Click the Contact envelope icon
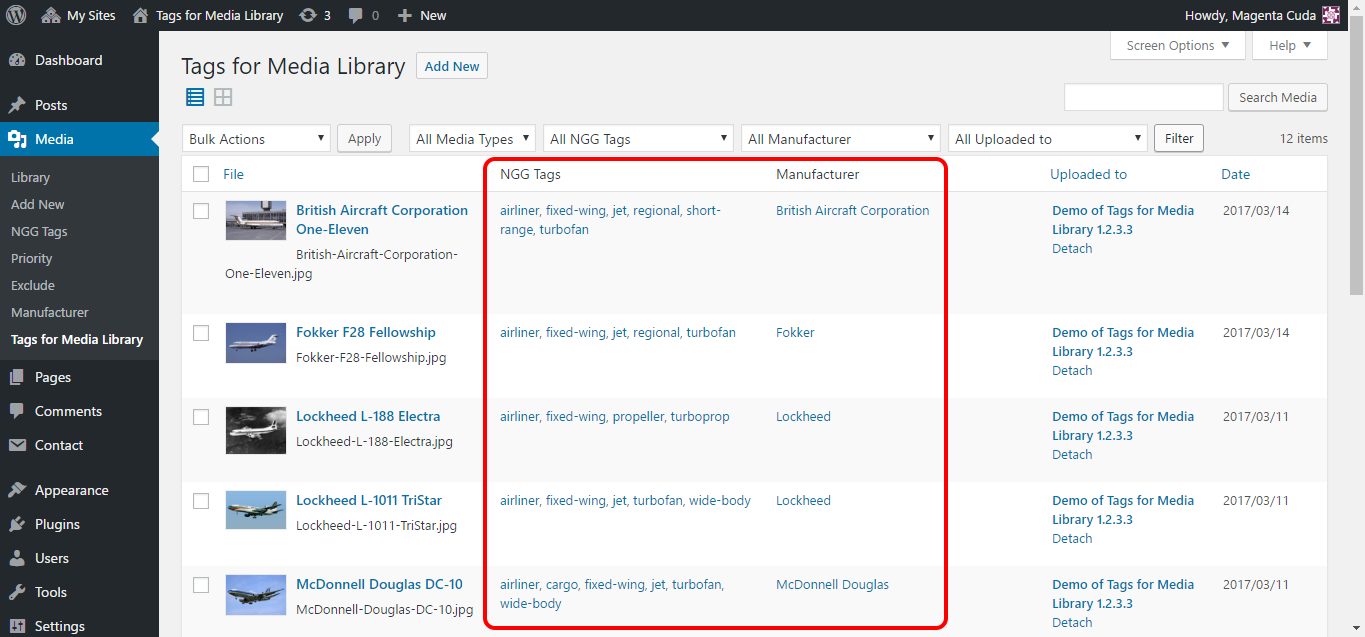The height and width of the screenshot is (637, 1365). [x=17, y=445]
